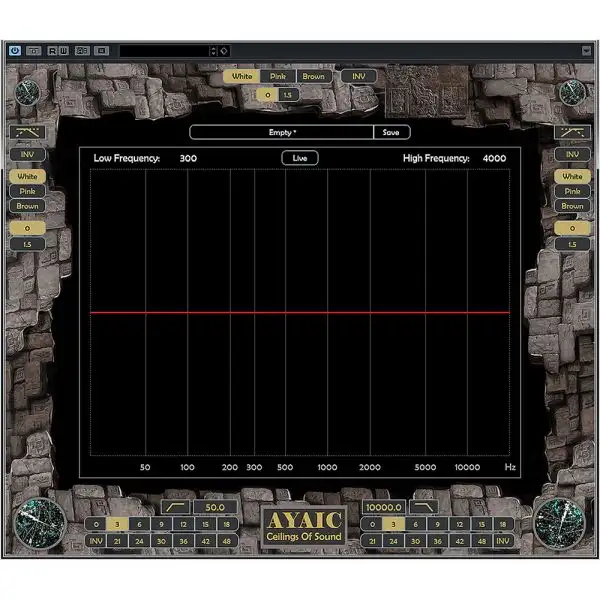
Task: Select slope 42 in the bottom-right group
Action: point(460,541)
